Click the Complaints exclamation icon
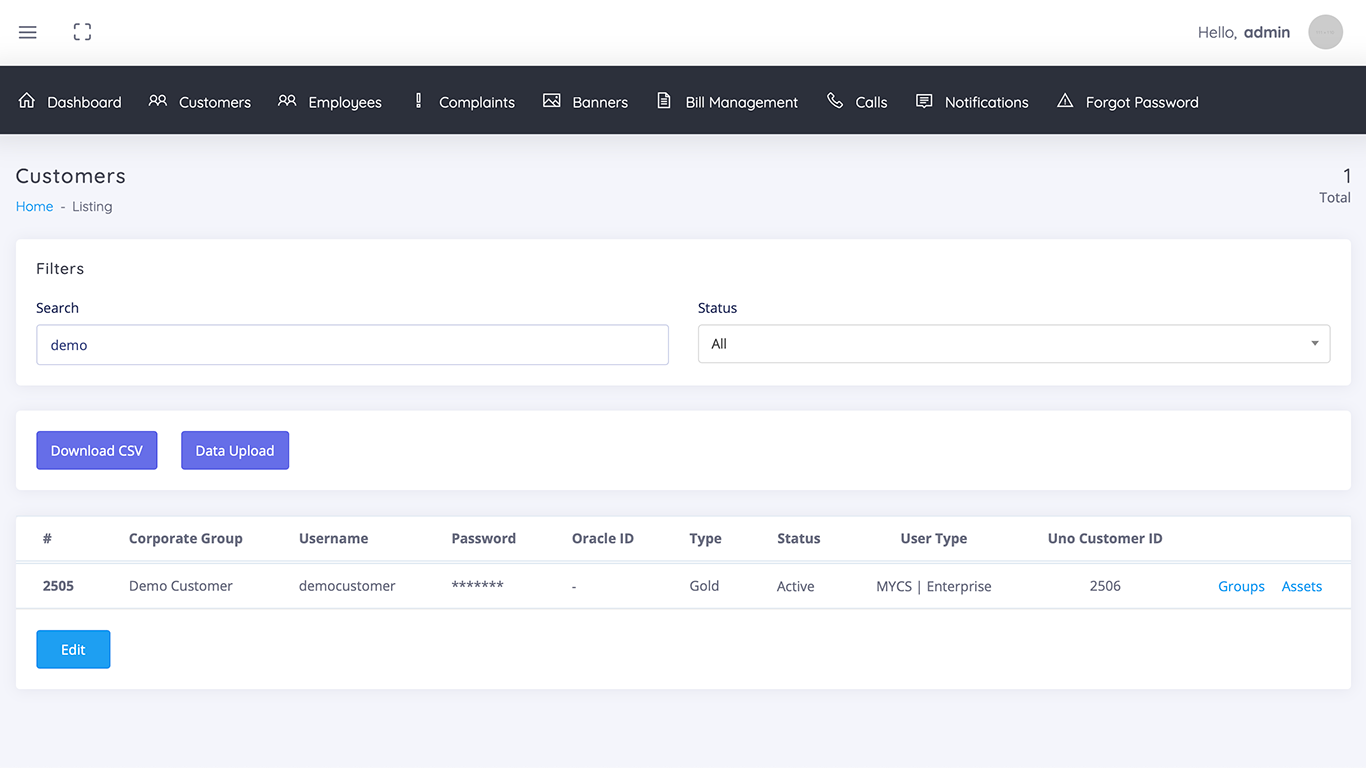 [x=418, y=101]
